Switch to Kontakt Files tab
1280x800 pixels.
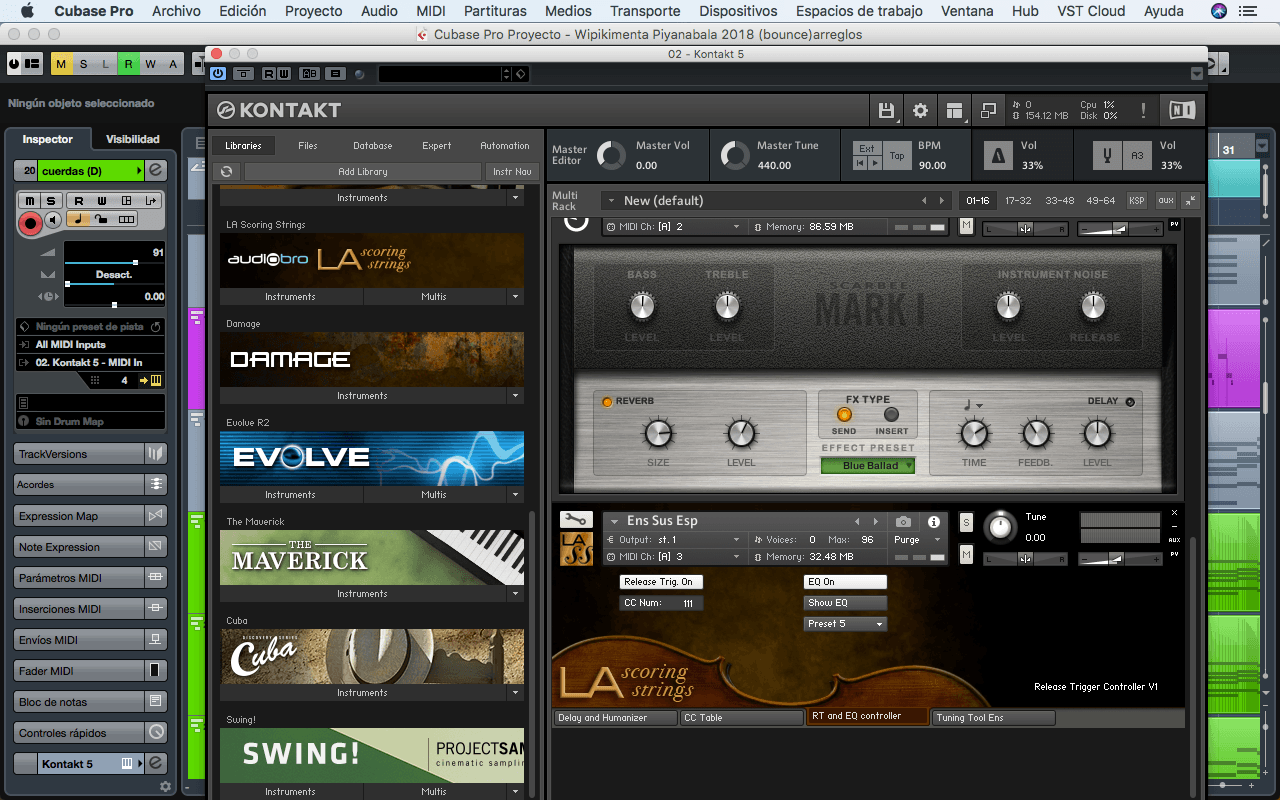pyautogui.click(x=308, y=146)
